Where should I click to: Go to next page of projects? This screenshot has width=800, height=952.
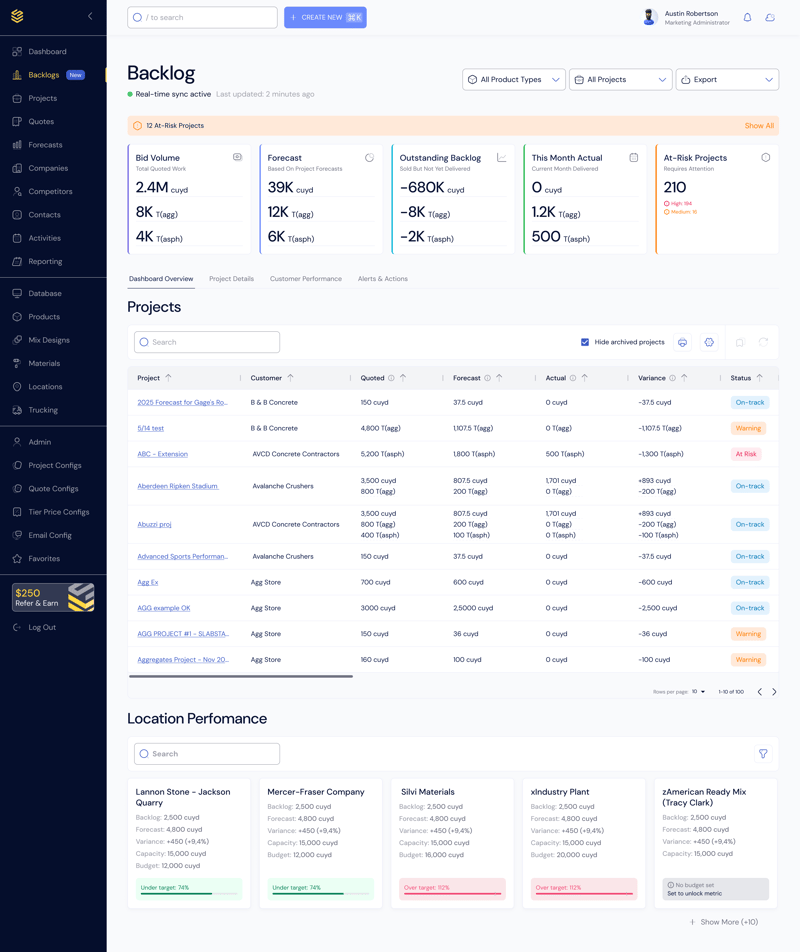[774, 692]
